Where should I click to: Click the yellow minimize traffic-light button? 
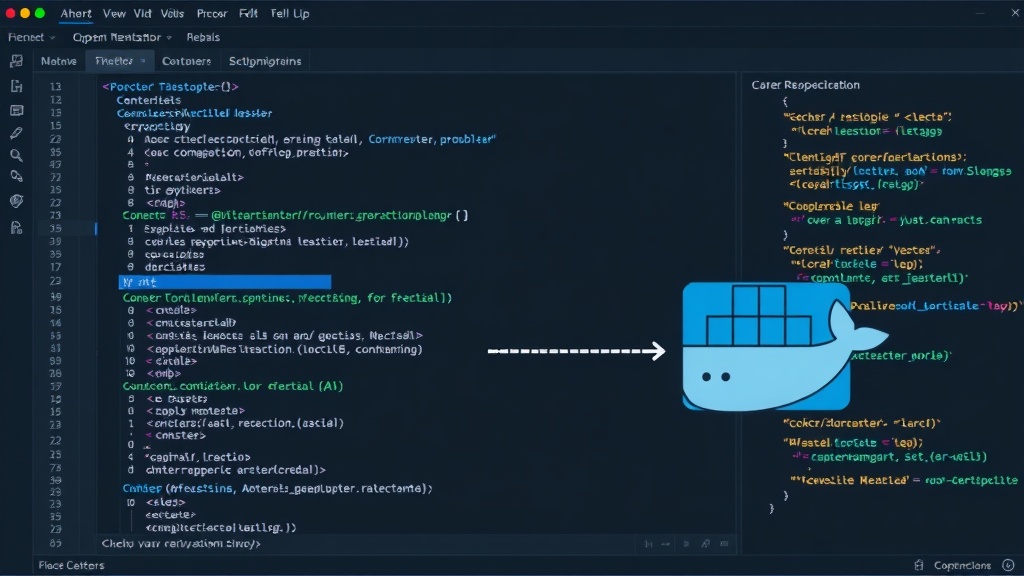pos(25,13)
